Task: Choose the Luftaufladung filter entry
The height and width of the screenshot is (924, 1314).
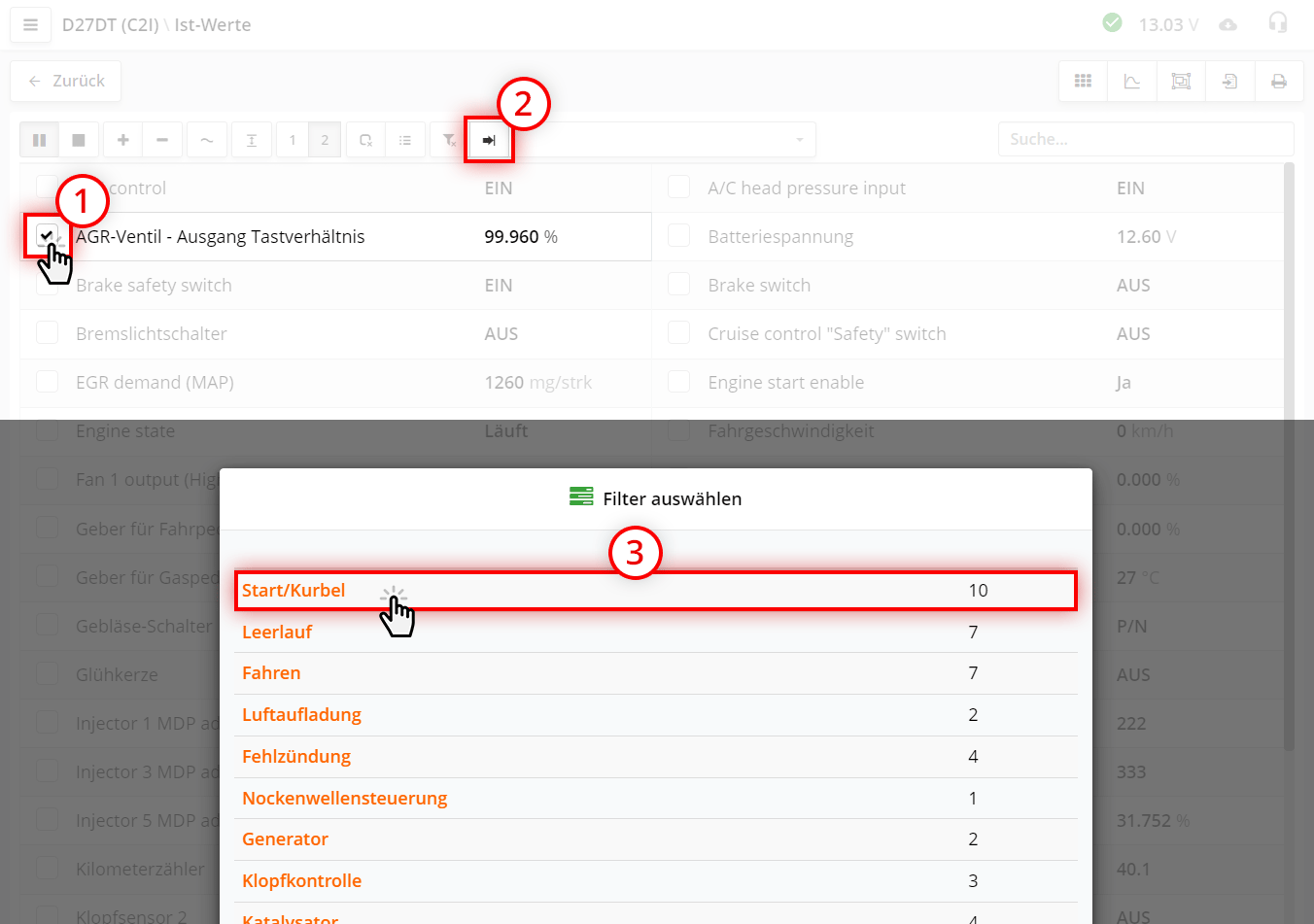Action: pos(301,715)
